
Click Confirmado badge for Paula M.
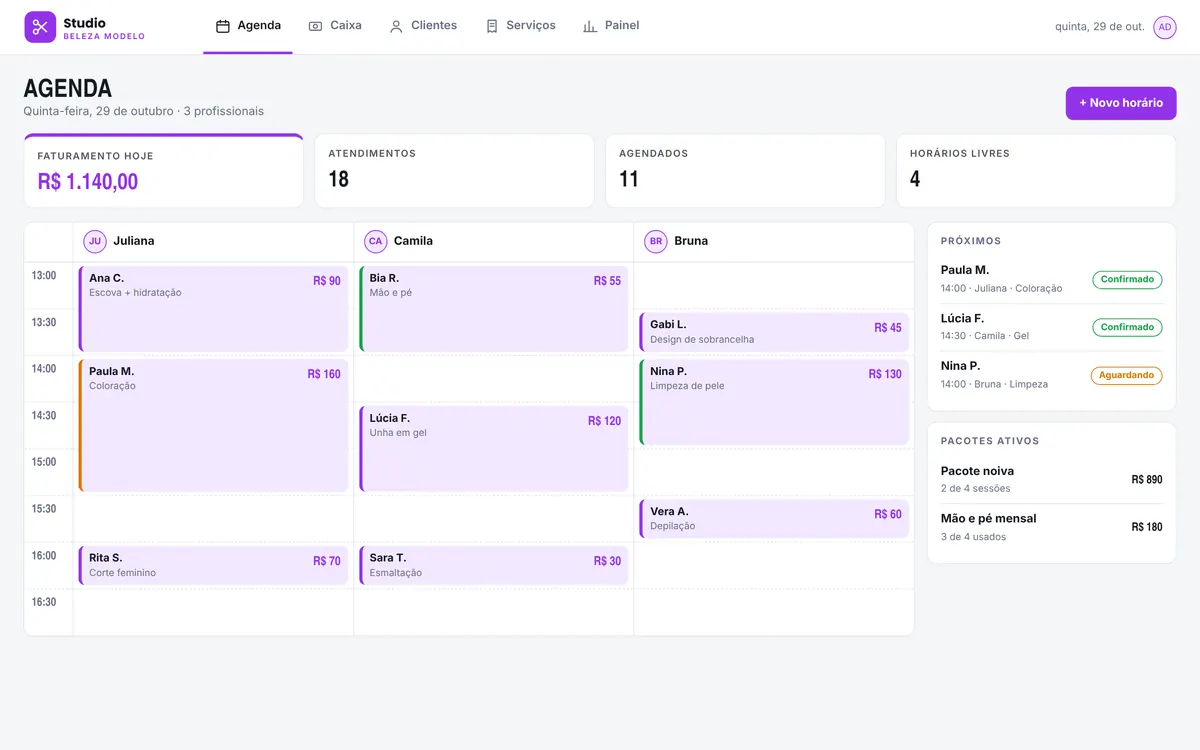[1127, 280]
